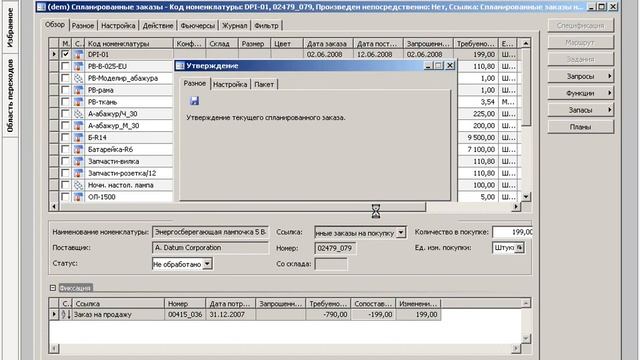Click the item icon in the Батарейка-R6 row

click(78, 149)
